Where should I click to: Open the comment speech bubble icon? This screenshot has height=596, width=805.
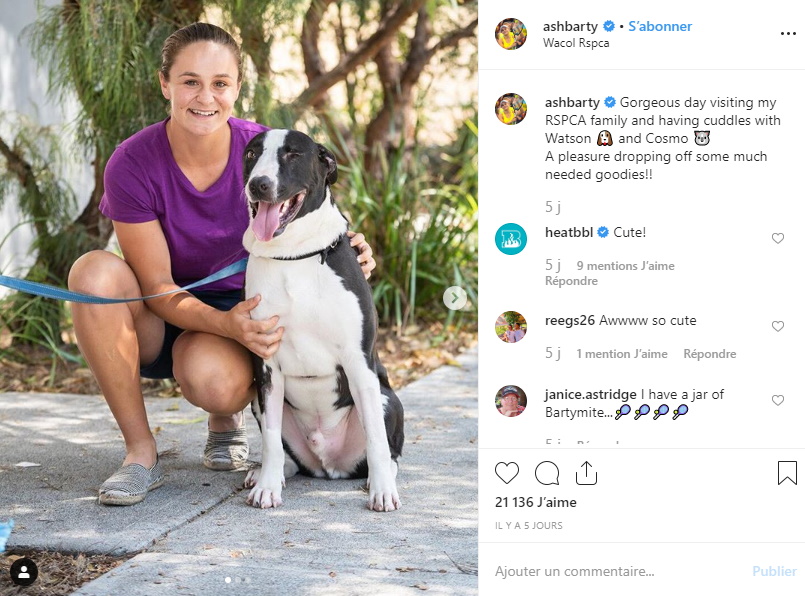coord(547,473)
